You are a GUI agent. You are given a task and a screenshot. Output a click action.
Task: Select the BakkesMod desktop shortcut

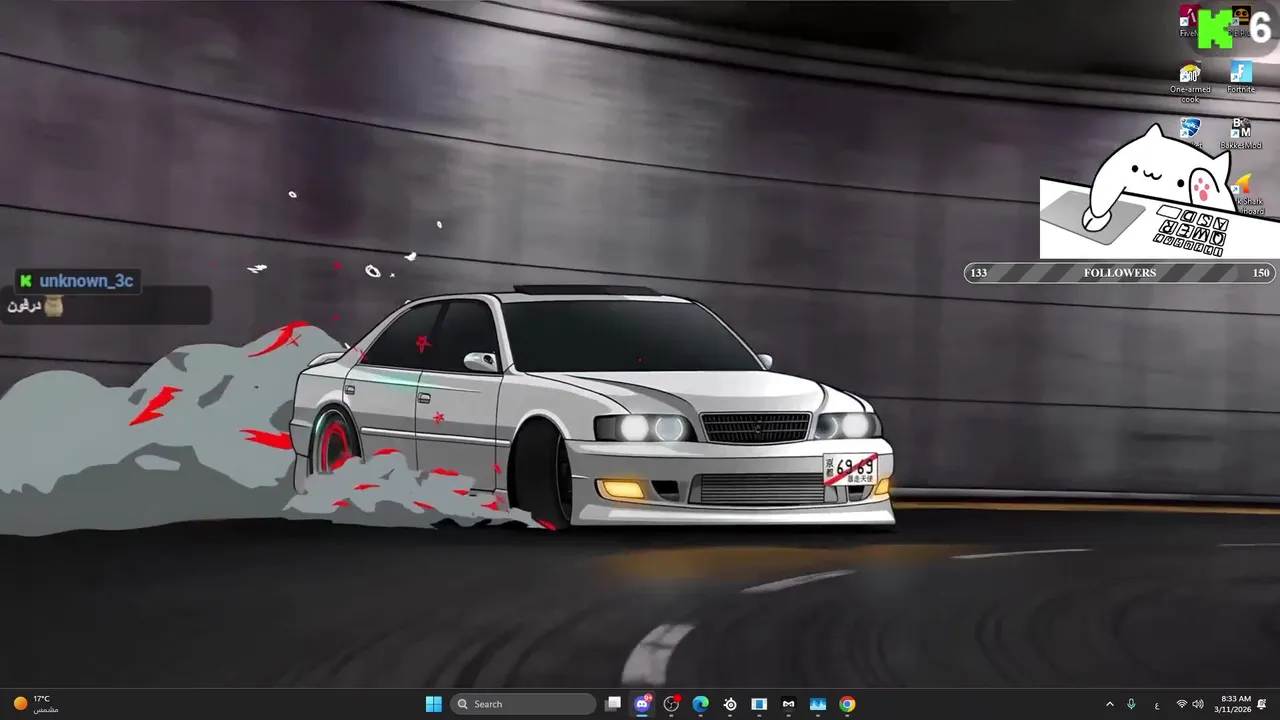pos(1241,133)
